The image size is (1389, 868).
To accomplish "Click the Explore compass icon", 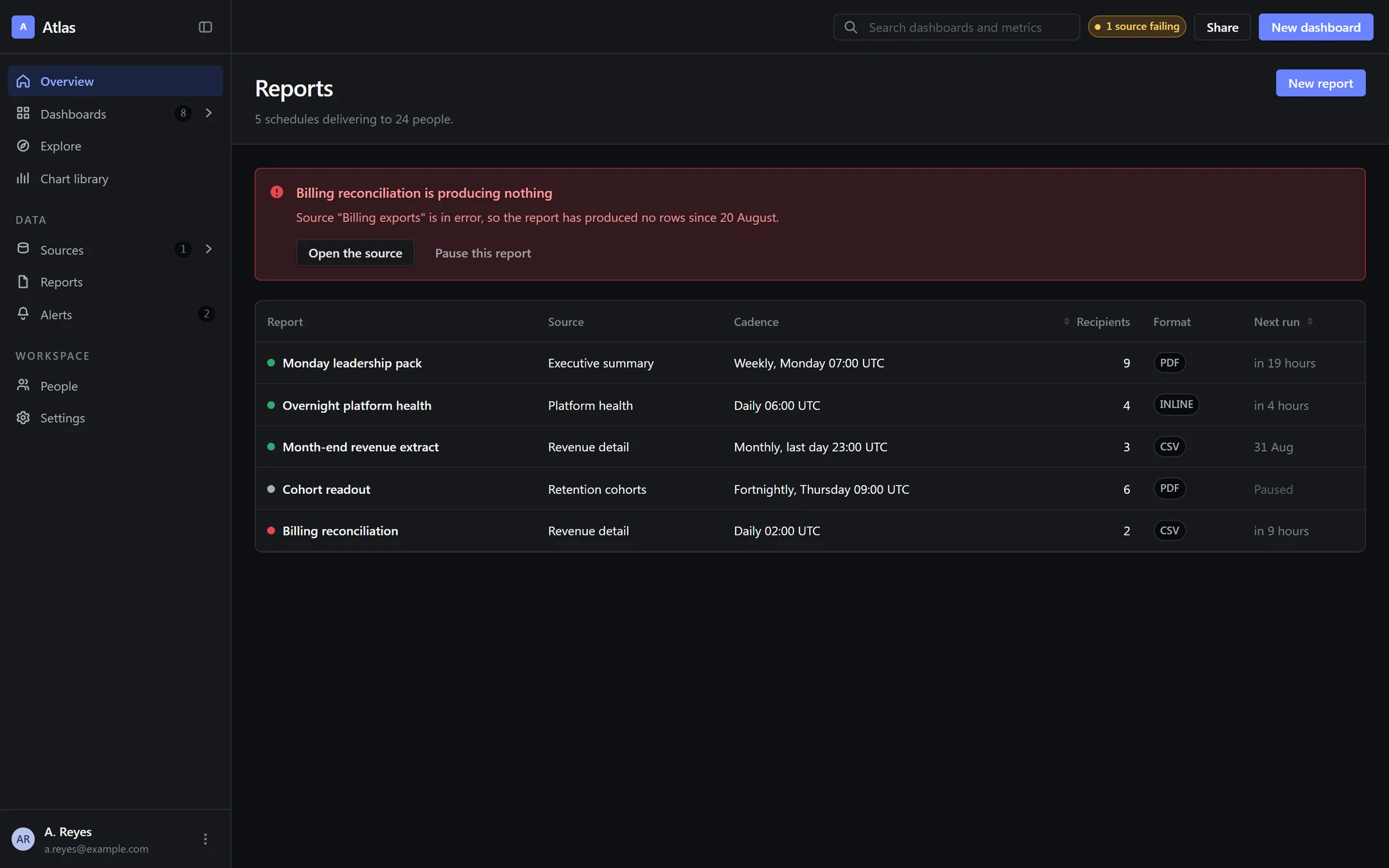I will point(23,146).
